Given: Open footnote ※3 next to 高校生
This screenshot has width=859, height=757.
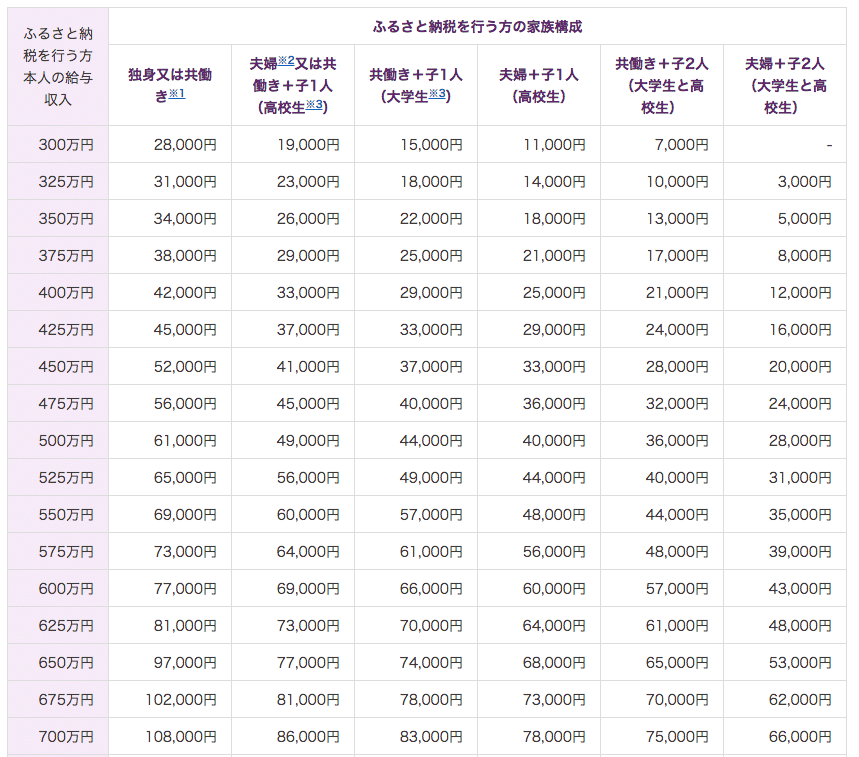Looking at the screenshot, I should click(x=314, y=104).
